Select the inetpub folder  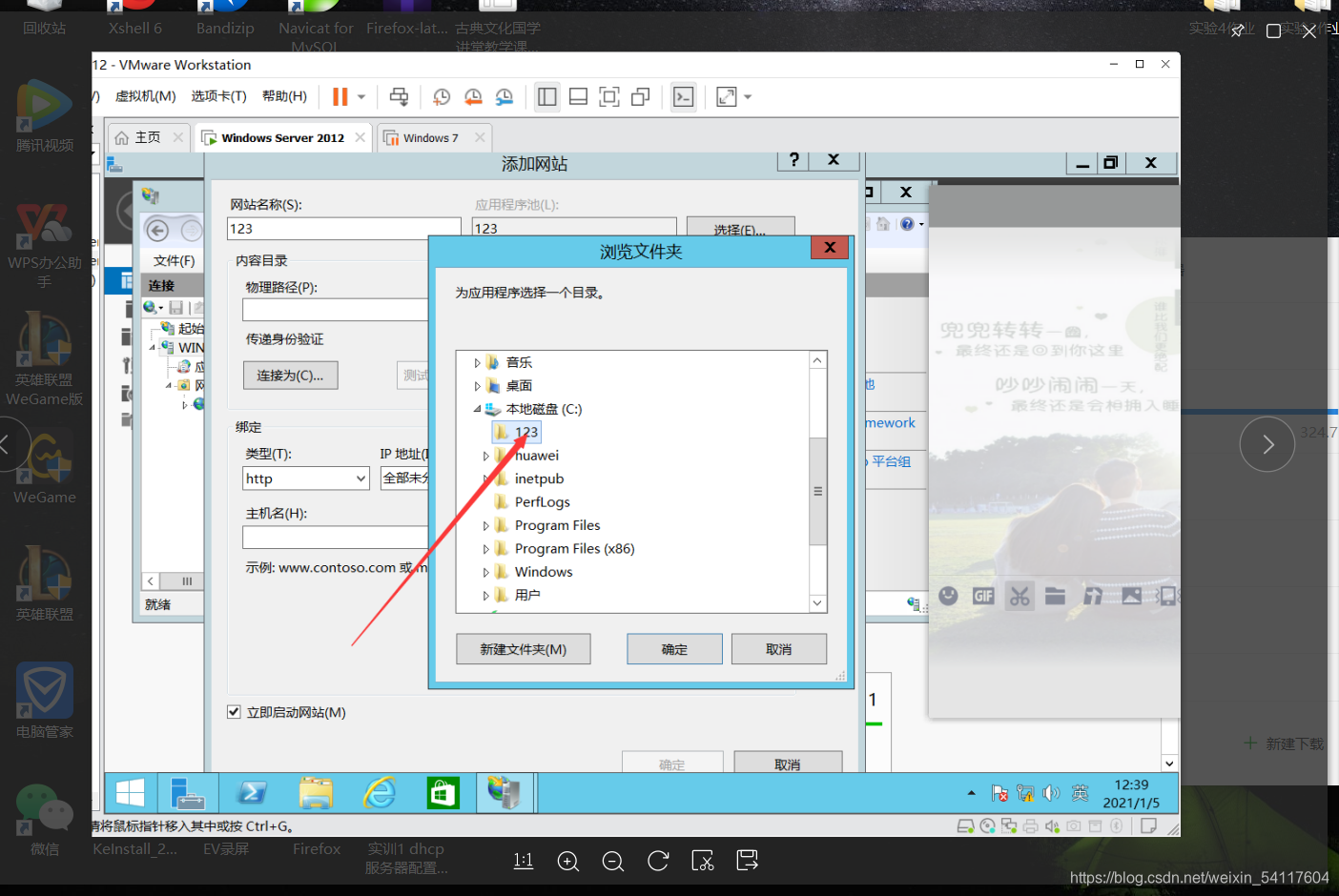539,479
